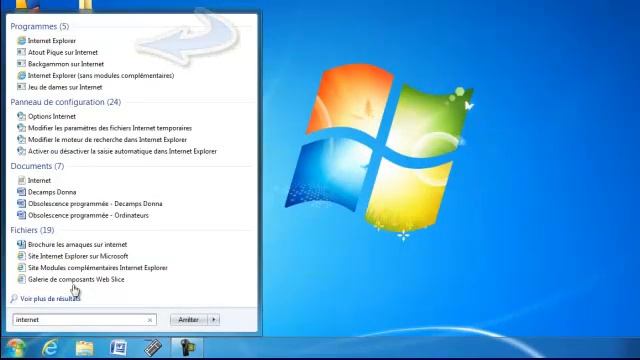Click the Brochure les arnaques file icon
Screen dimensions: 640x360
pyautogui.click(x=21, y=244)
